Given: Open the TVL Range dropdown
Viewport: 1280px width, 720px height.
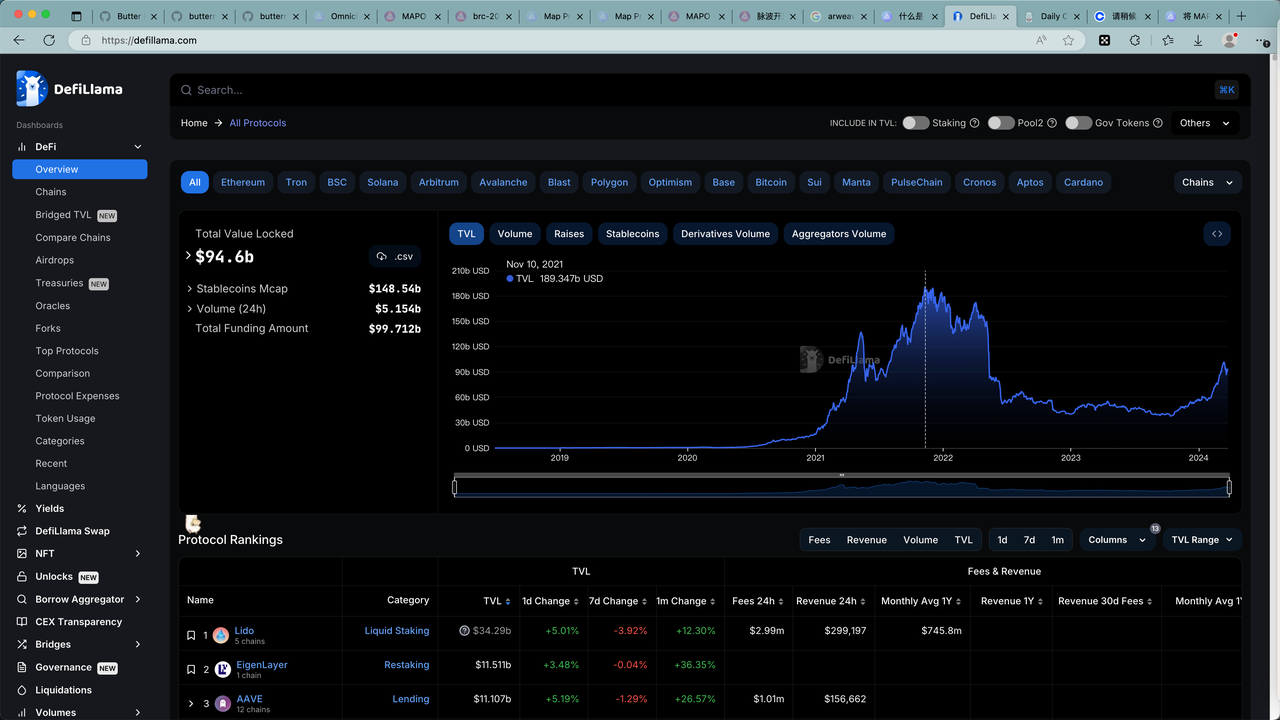Looking at the screenshot, I should 1204,539.
